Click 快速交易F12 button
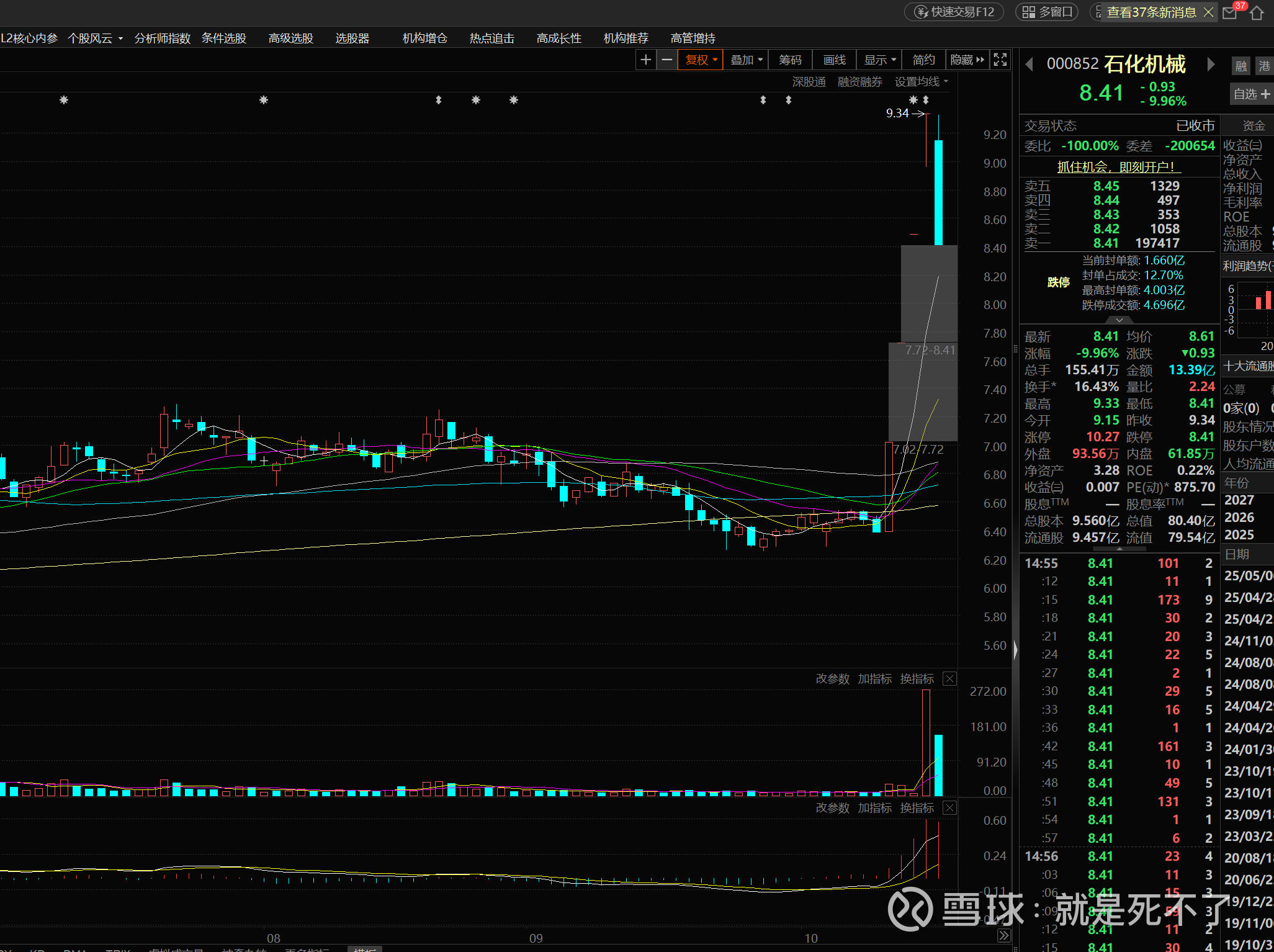This screenshot has width=1274, height=952. (954, 12)
